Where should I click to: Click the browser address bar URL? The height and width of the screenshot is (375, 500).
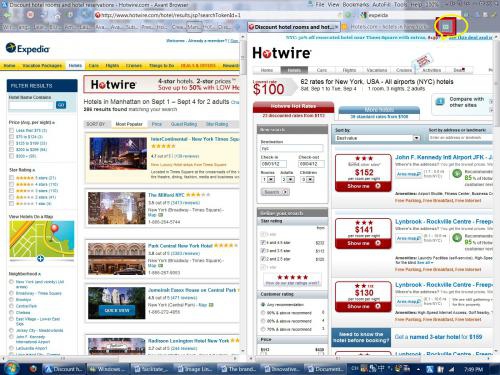coord(171,15)
